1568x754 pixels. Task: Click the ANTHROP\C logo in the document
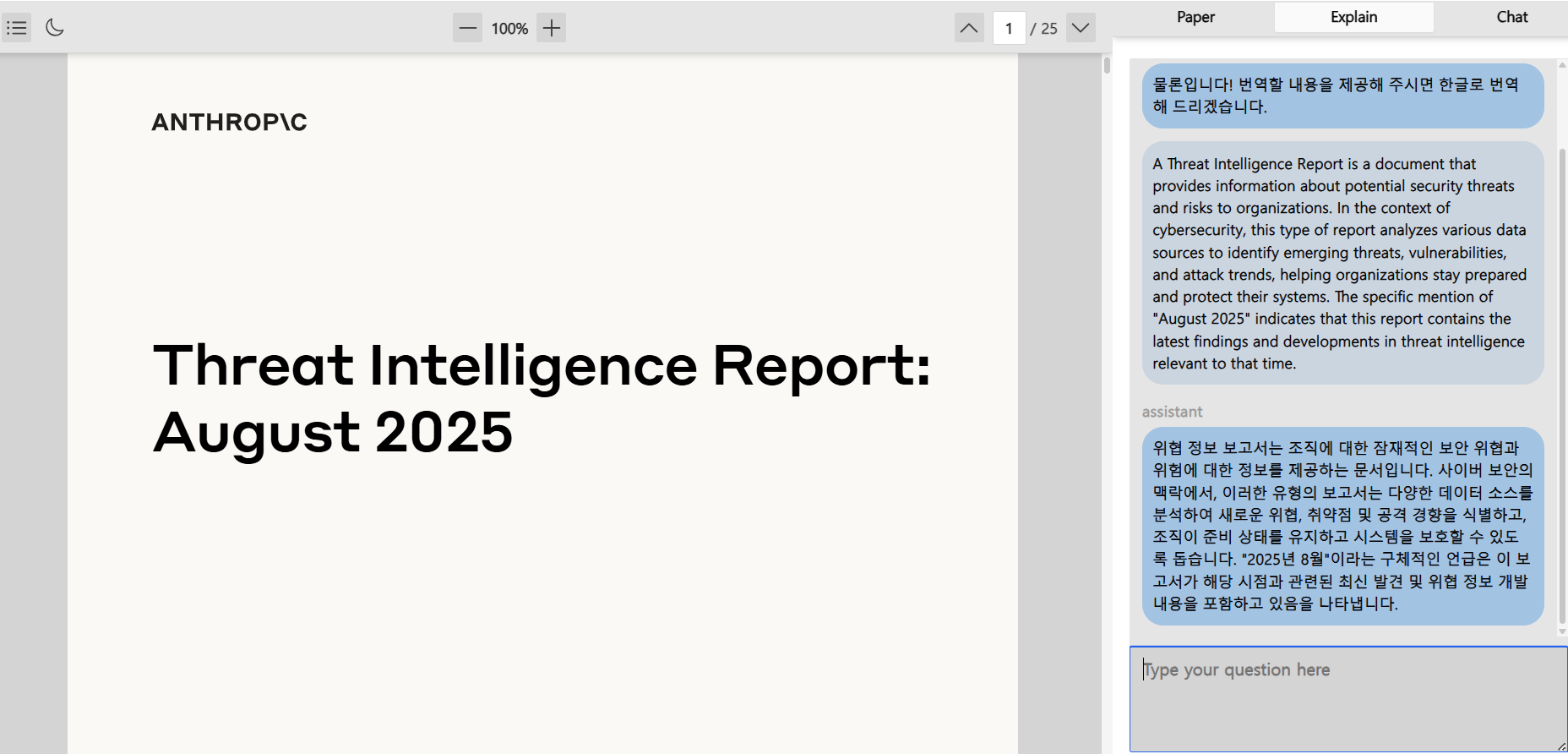coord(229,123)
